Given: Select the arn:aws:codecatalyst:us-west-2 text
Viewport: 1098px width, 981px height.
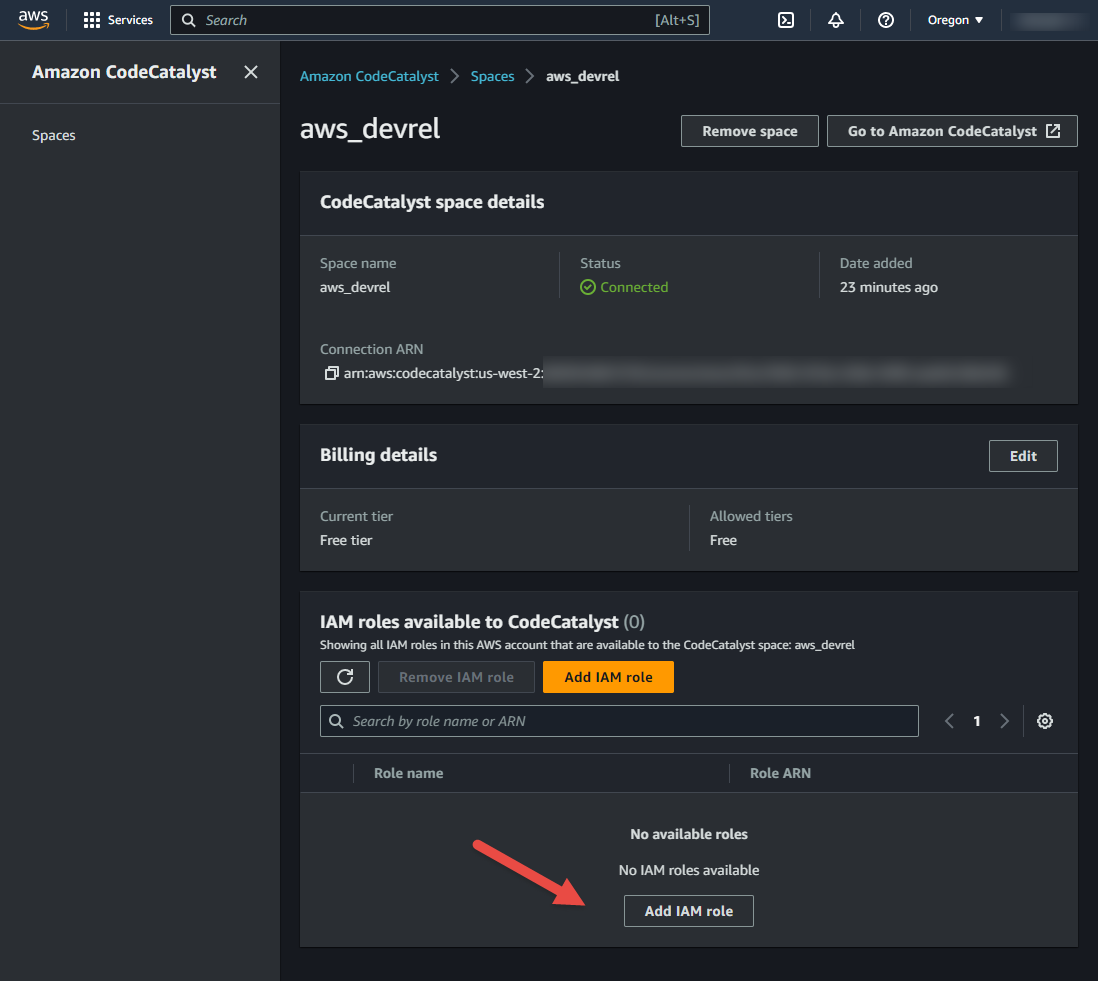Looking at the screenshot, I should pos(443,373).
